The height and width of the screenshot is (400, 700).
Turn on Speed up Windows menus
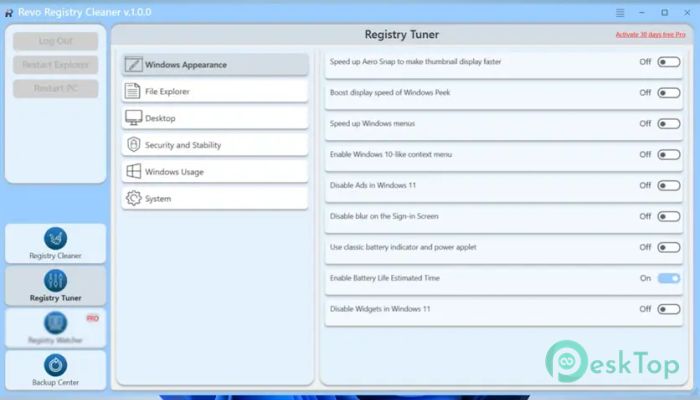(x=668, y=123)
